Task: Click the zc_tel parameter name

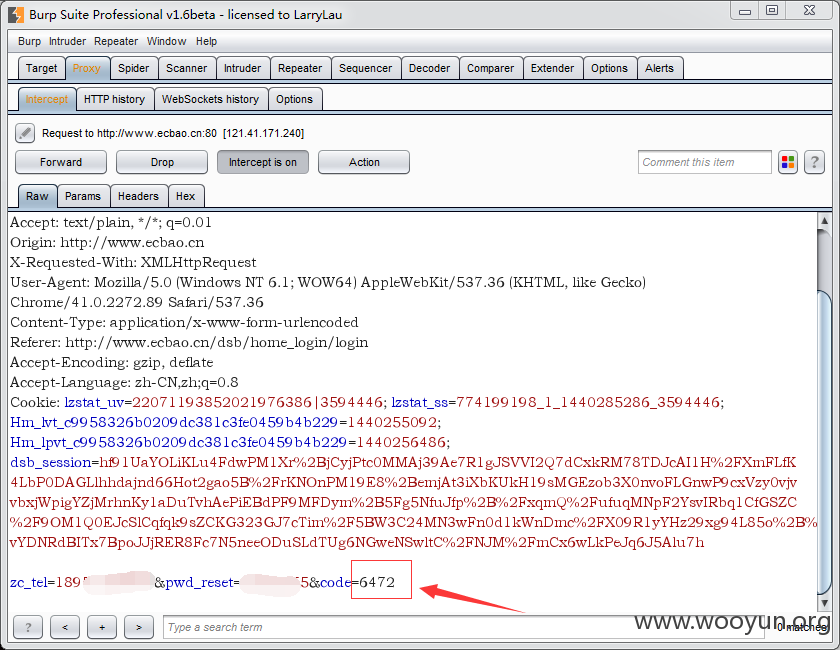Action: [28, 582]
